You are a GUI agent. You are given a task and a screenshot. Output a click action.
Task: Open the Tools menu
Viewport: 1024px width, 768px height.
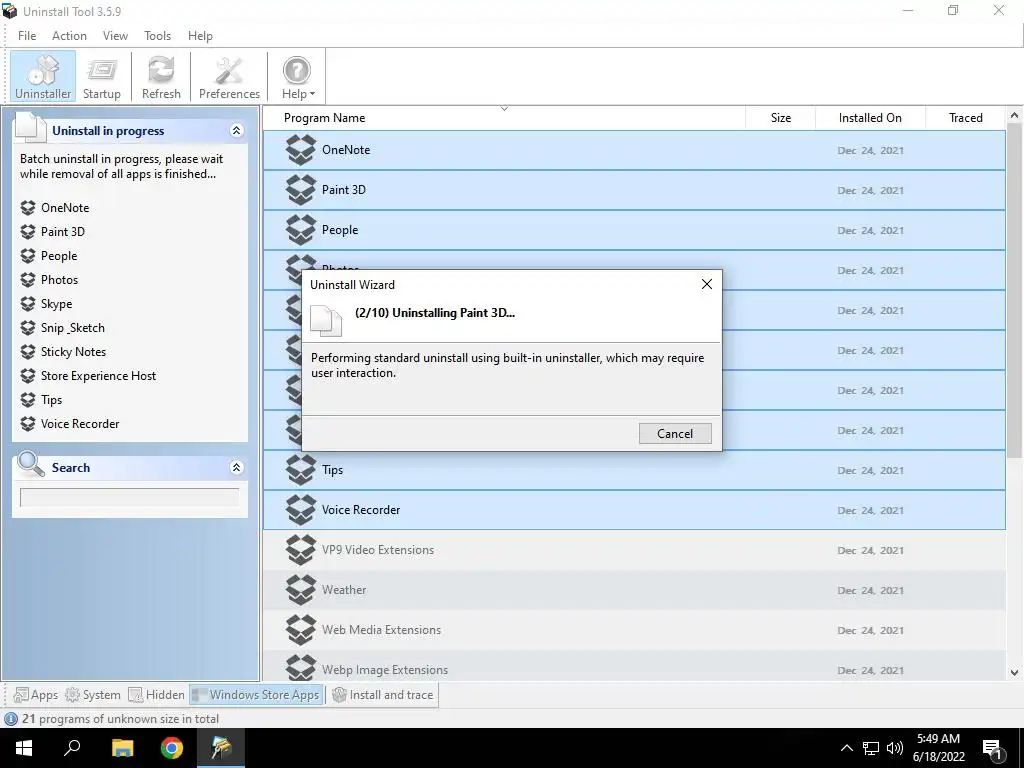tap(157, 36)
